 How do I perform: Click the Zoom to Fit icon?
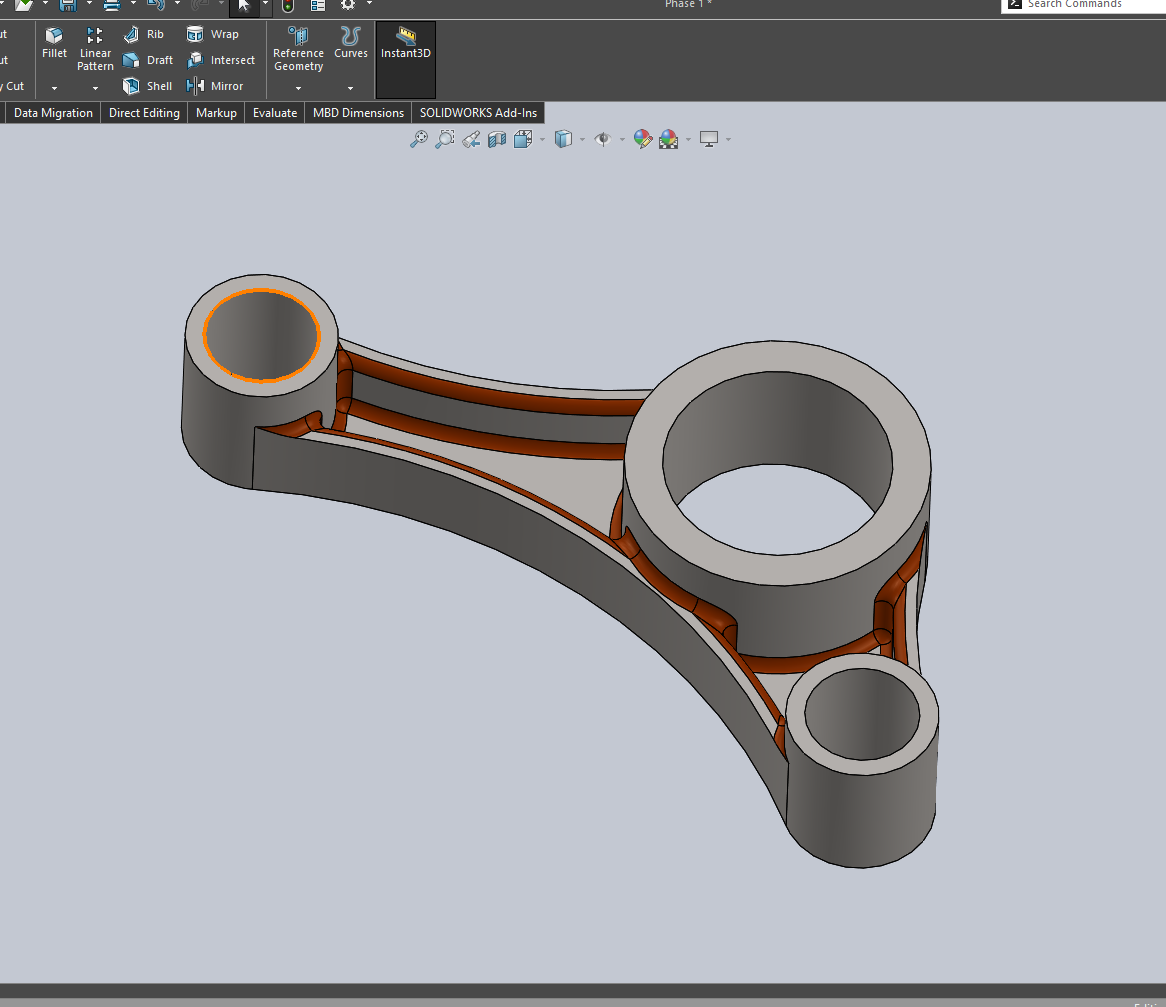click(419, 139)
